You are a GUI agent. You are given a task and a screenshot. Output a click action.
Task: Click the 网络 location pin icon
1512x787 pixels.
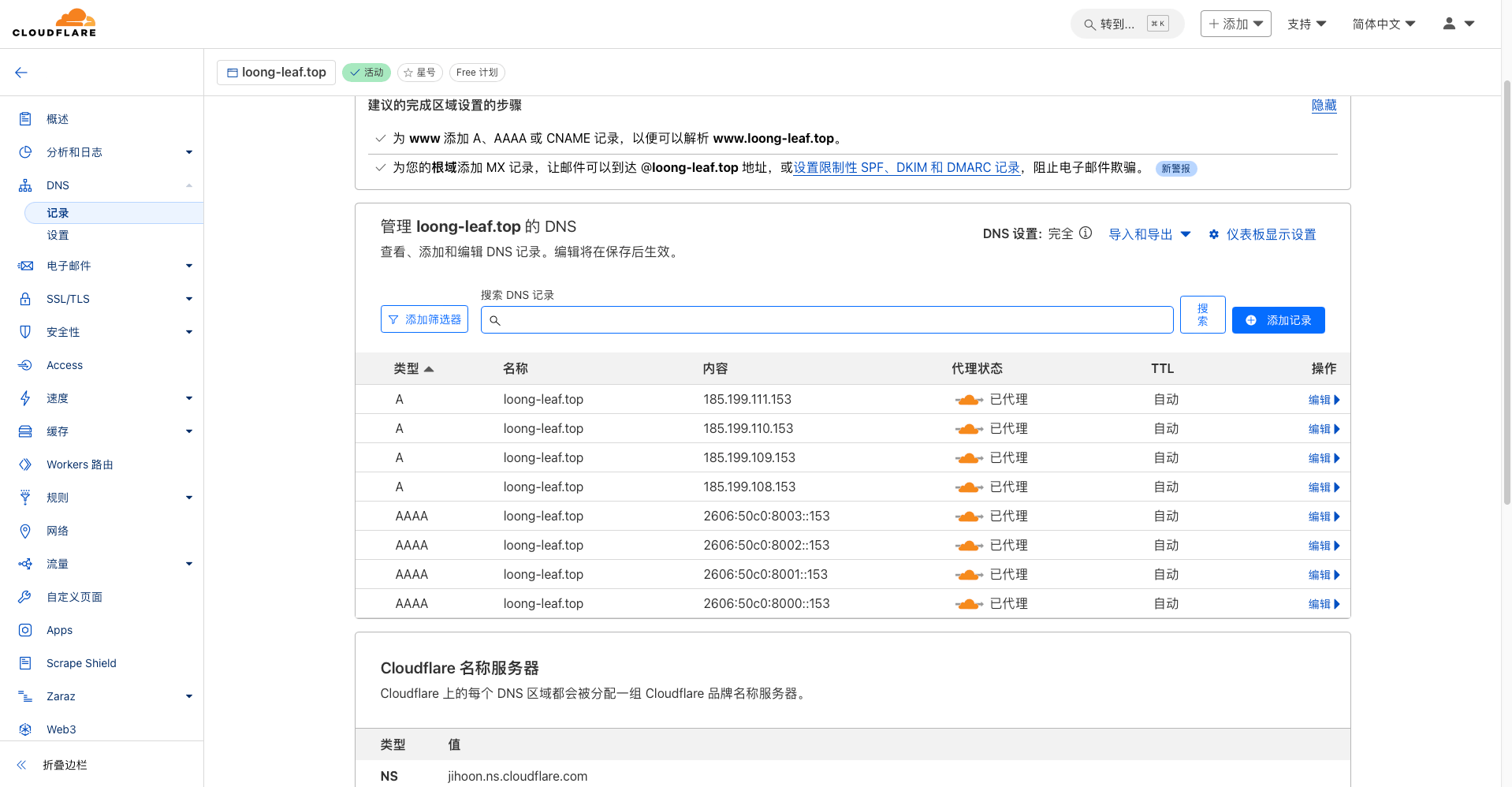[25, 531]
